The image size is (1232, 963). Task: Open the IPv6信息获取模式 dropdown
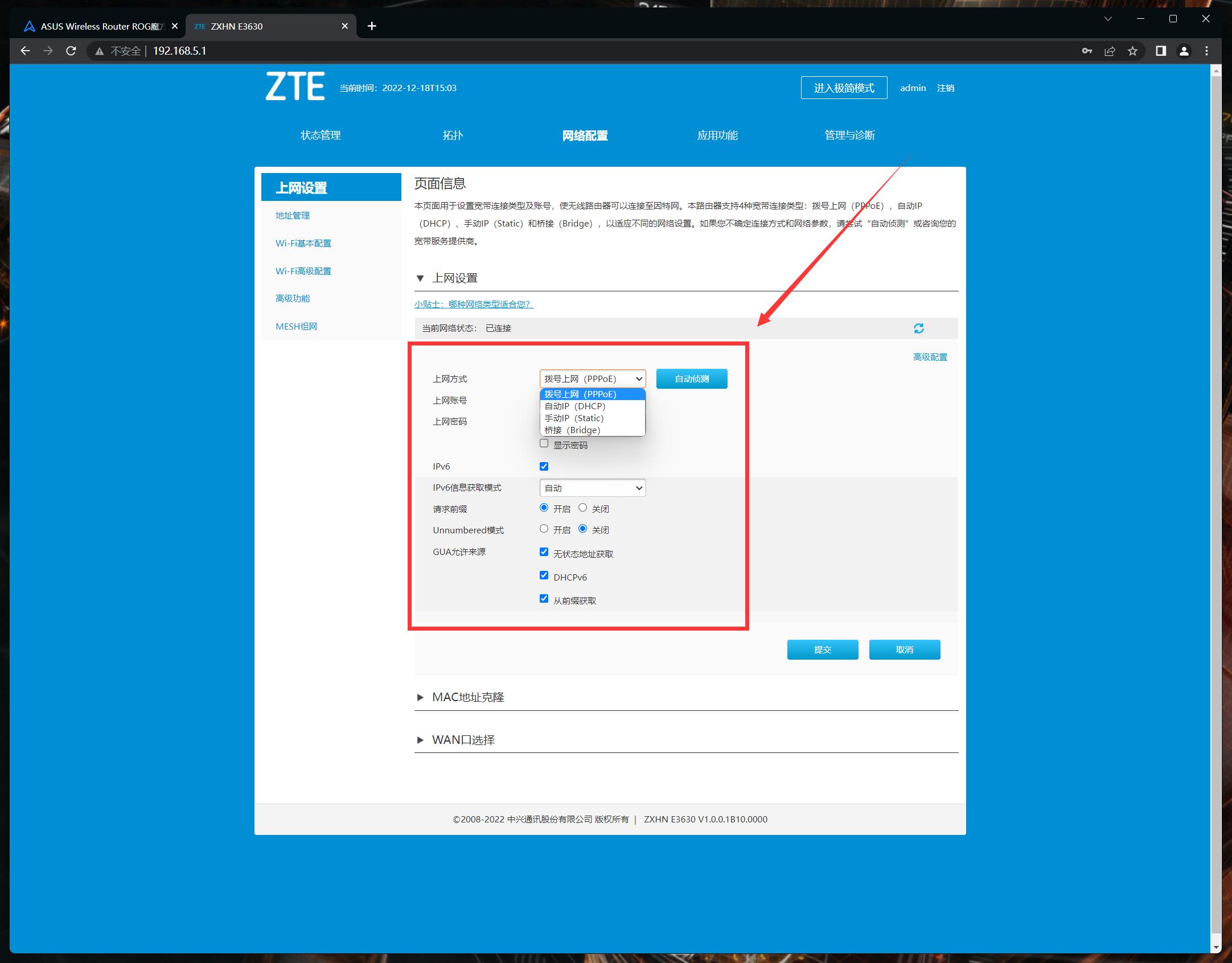(x=592, y=488)
